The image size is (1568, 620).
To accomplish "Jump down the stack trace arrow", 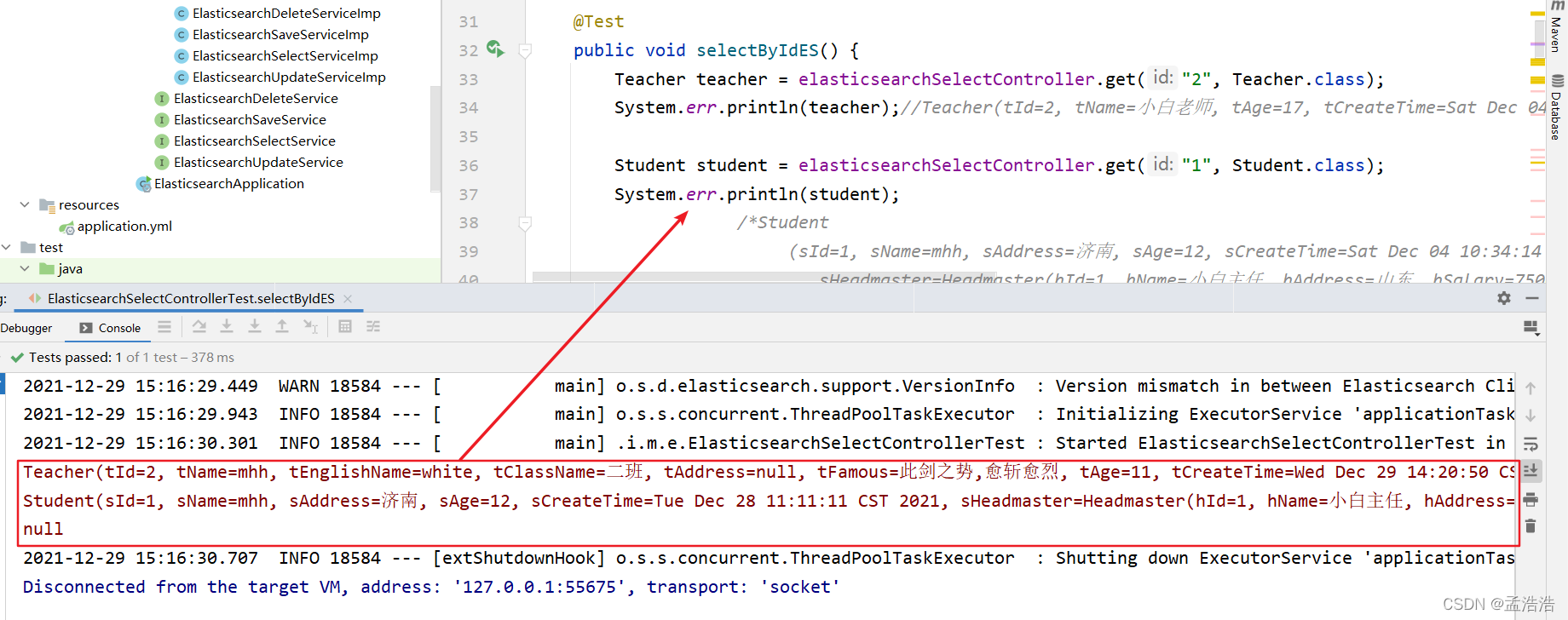I will (1531, 416).
